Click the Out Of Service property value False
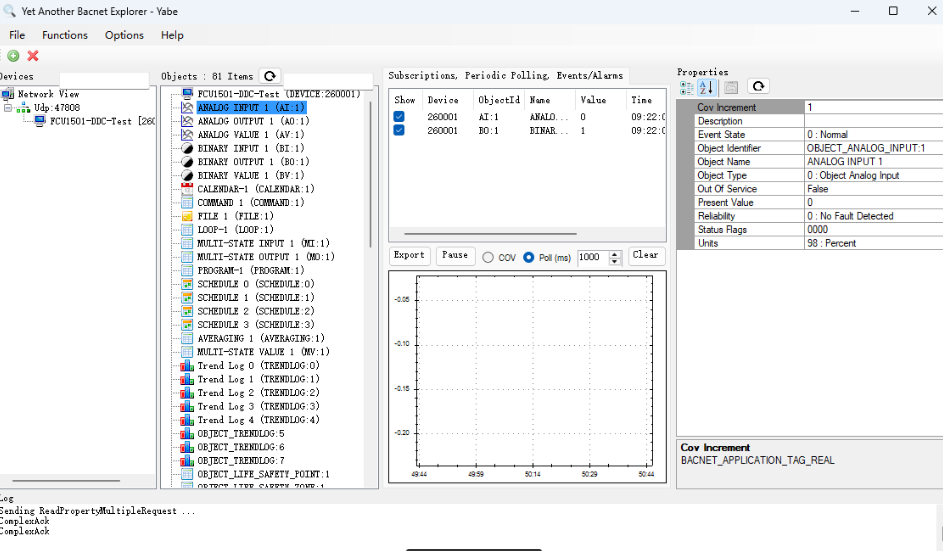This screenshot has height=551, width=943. (818, 189)
